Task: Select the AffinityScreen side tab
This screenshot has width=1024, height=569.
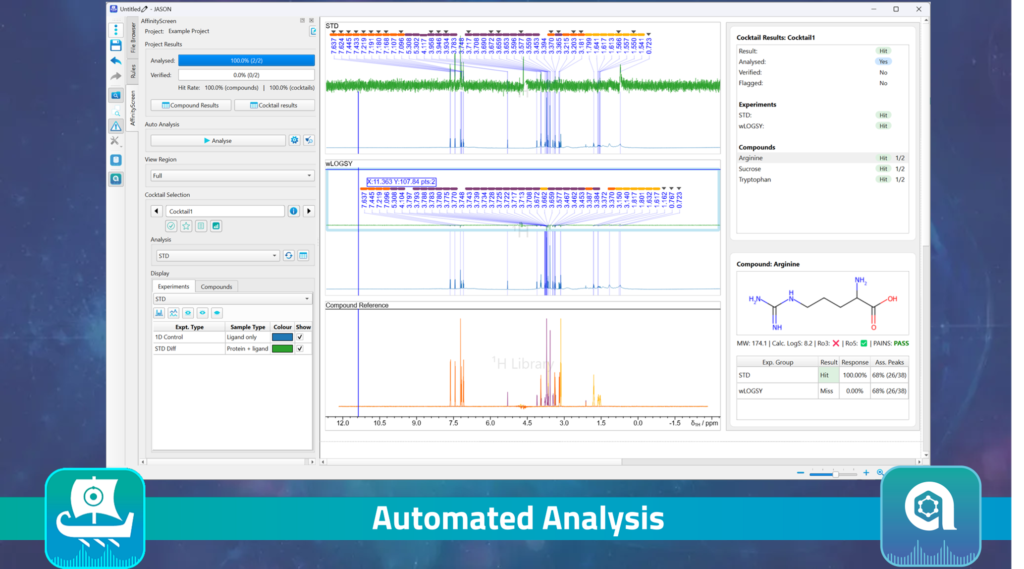Action: click(134, 109)
